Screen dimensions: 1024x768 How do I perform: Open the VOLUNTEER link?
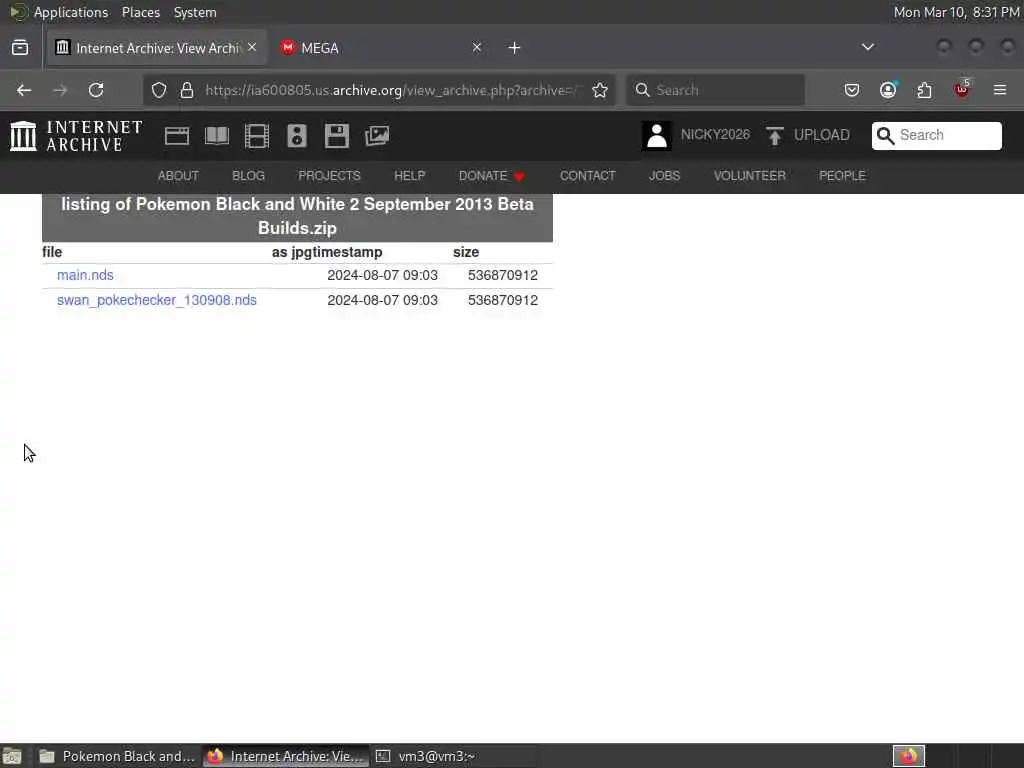pos(750,176)
